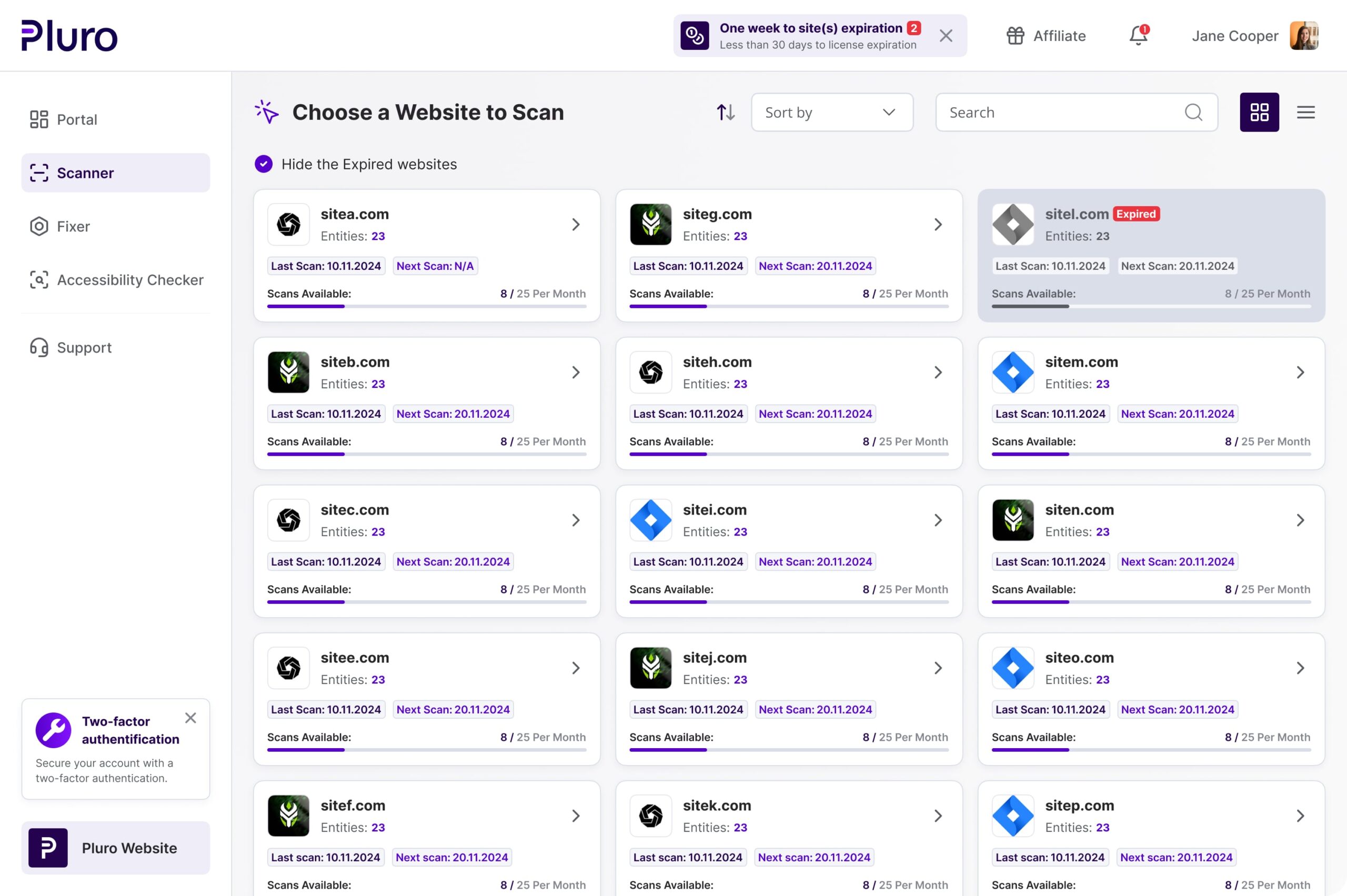The image size is (1347, 896).
Task: Activate the search magnifier icon
Action: (1193, 112)
